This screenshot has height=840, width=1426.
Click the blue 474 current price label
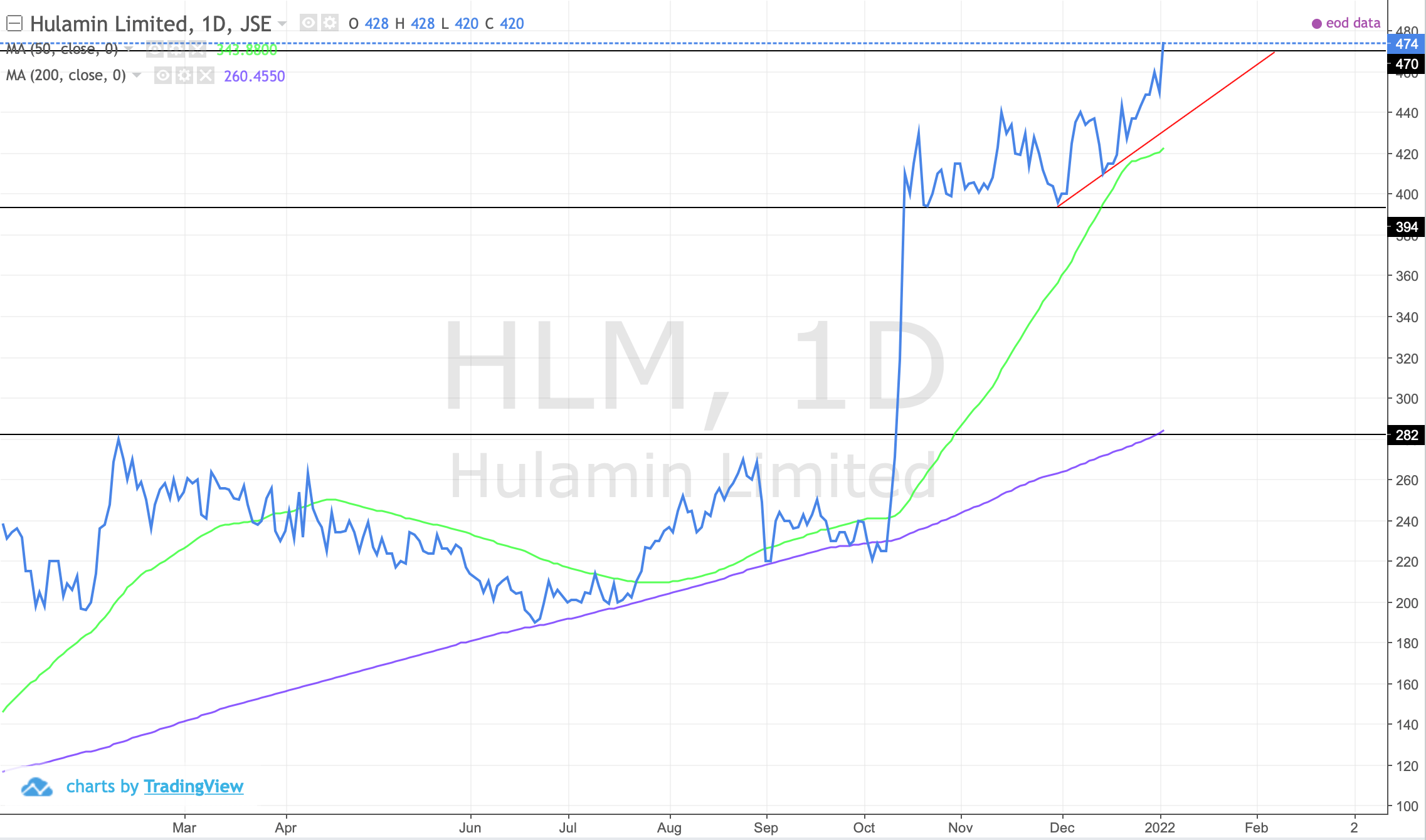1406,44
